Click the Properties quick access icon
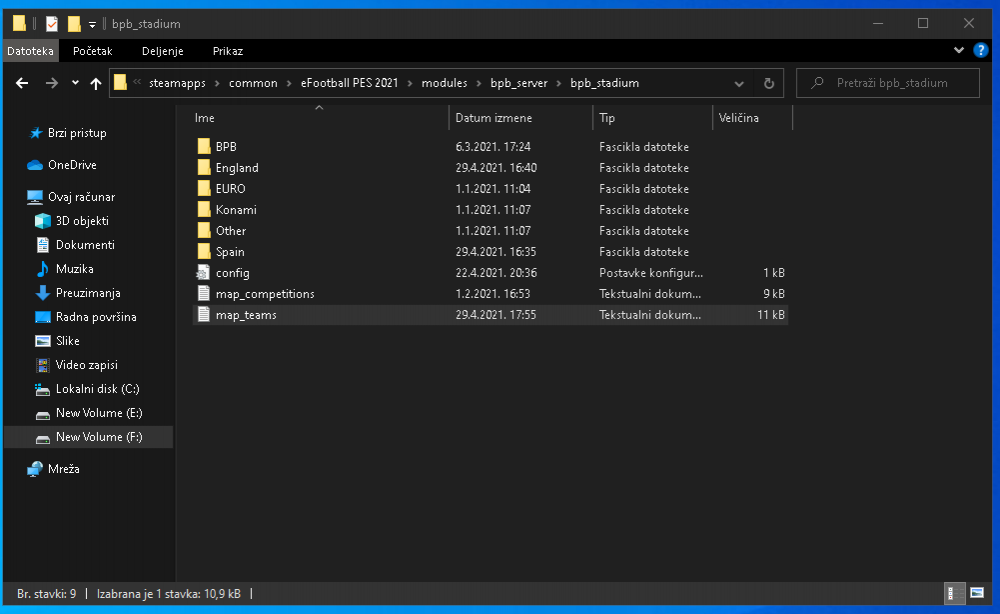 click(52, 23)
